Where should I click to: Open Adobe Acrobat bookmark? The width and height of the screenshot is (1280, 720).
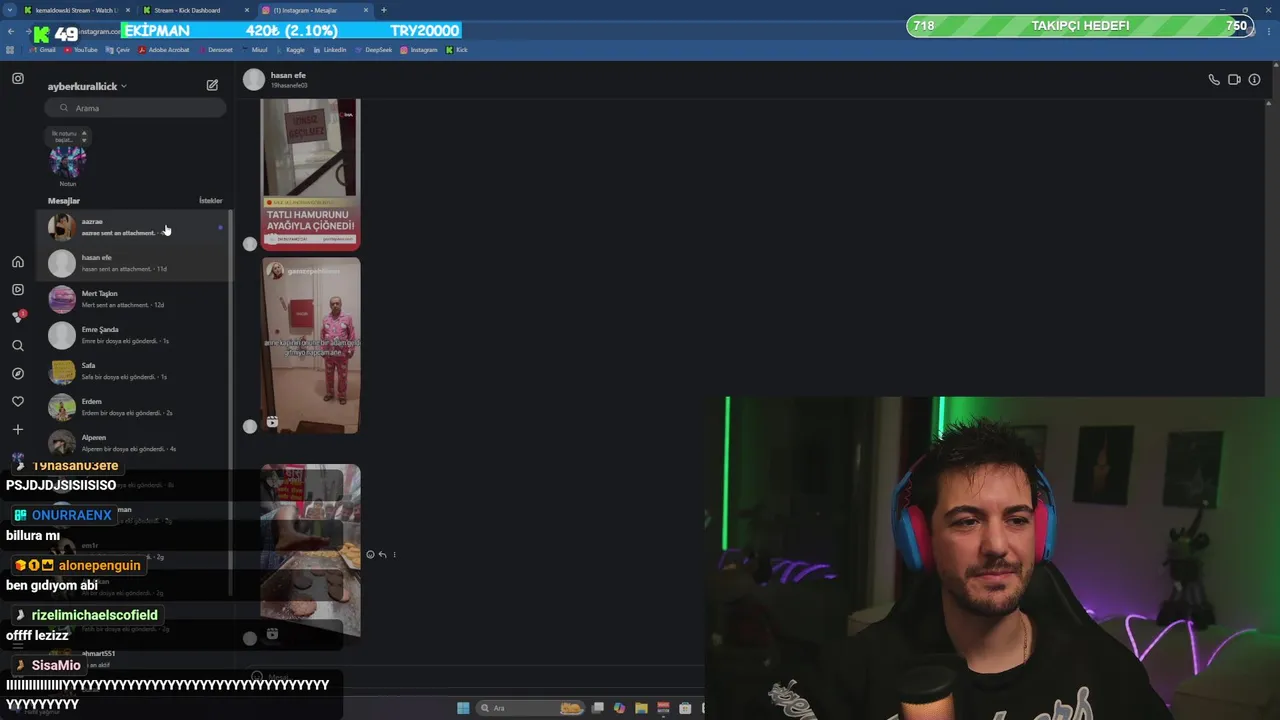(164, 49)
